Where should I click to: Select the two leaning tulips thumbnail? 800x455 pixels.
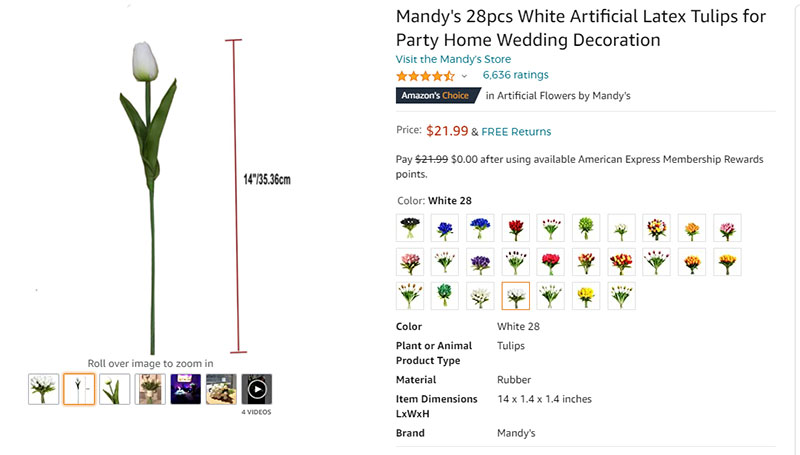tap(115, 389)
